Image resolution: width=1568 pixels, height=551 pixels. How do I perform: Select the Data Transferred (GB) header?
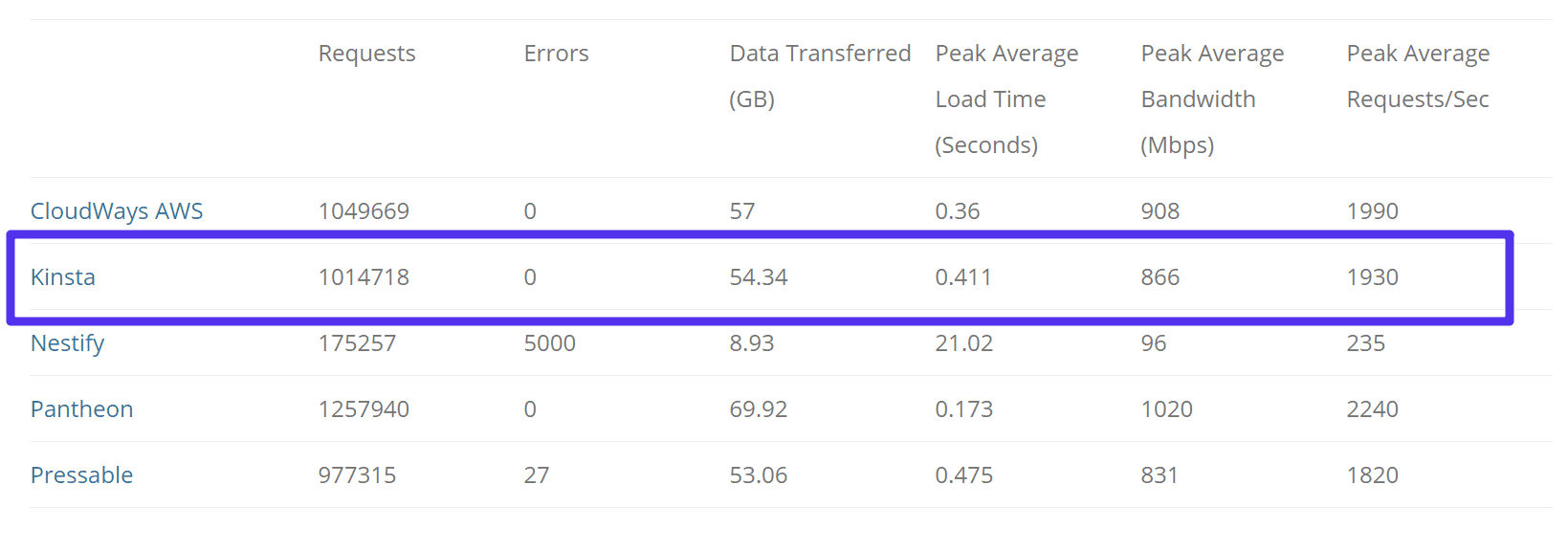pyautogui.click(x=819, y=77)
